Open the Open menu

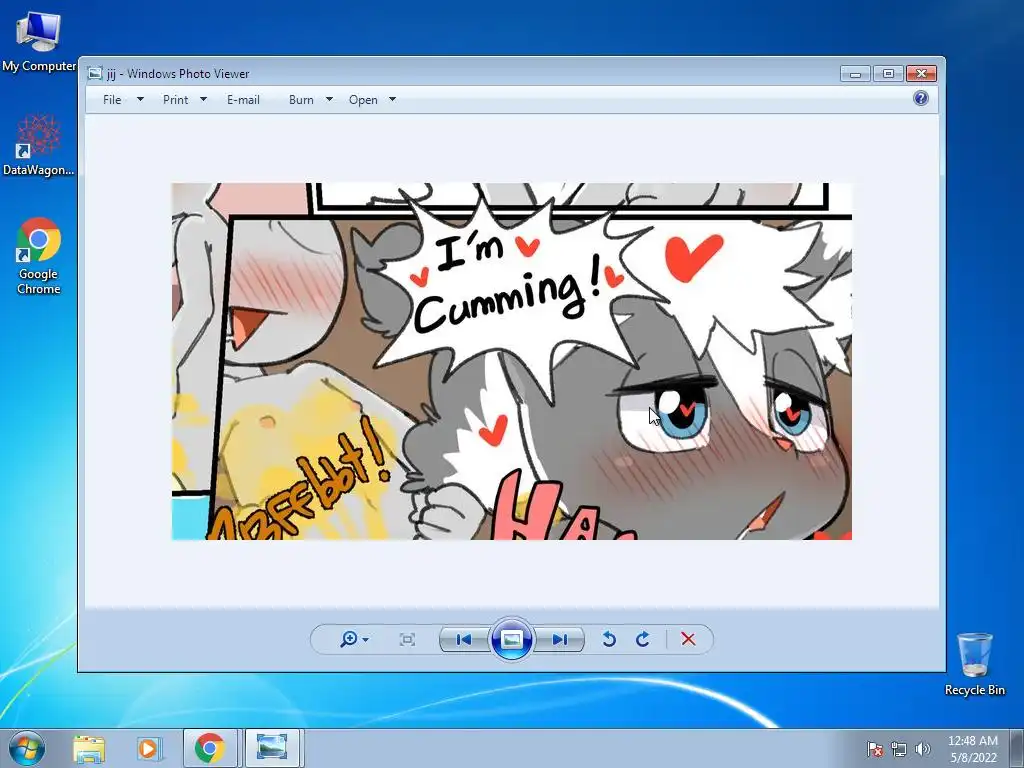tap(363, 100)
